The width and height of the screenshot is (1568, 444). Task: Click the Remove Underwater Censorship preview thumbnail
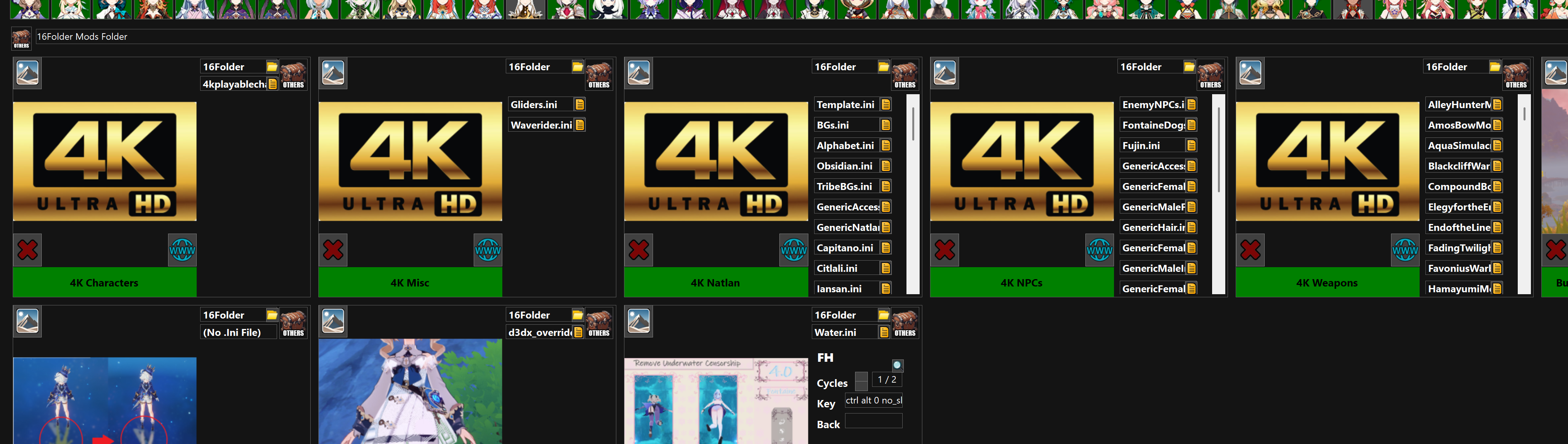[x=716, y=402]
